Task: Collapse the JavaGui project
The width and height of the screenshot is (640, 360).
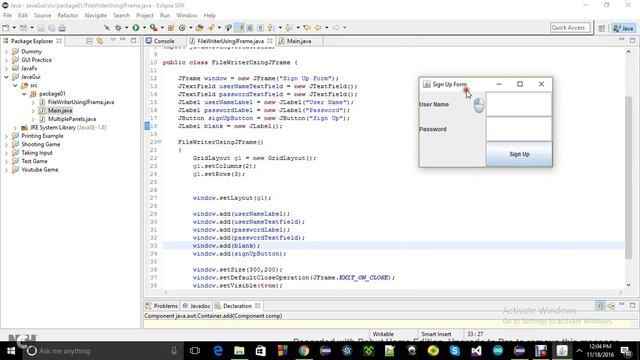Action: click(6, 77)
